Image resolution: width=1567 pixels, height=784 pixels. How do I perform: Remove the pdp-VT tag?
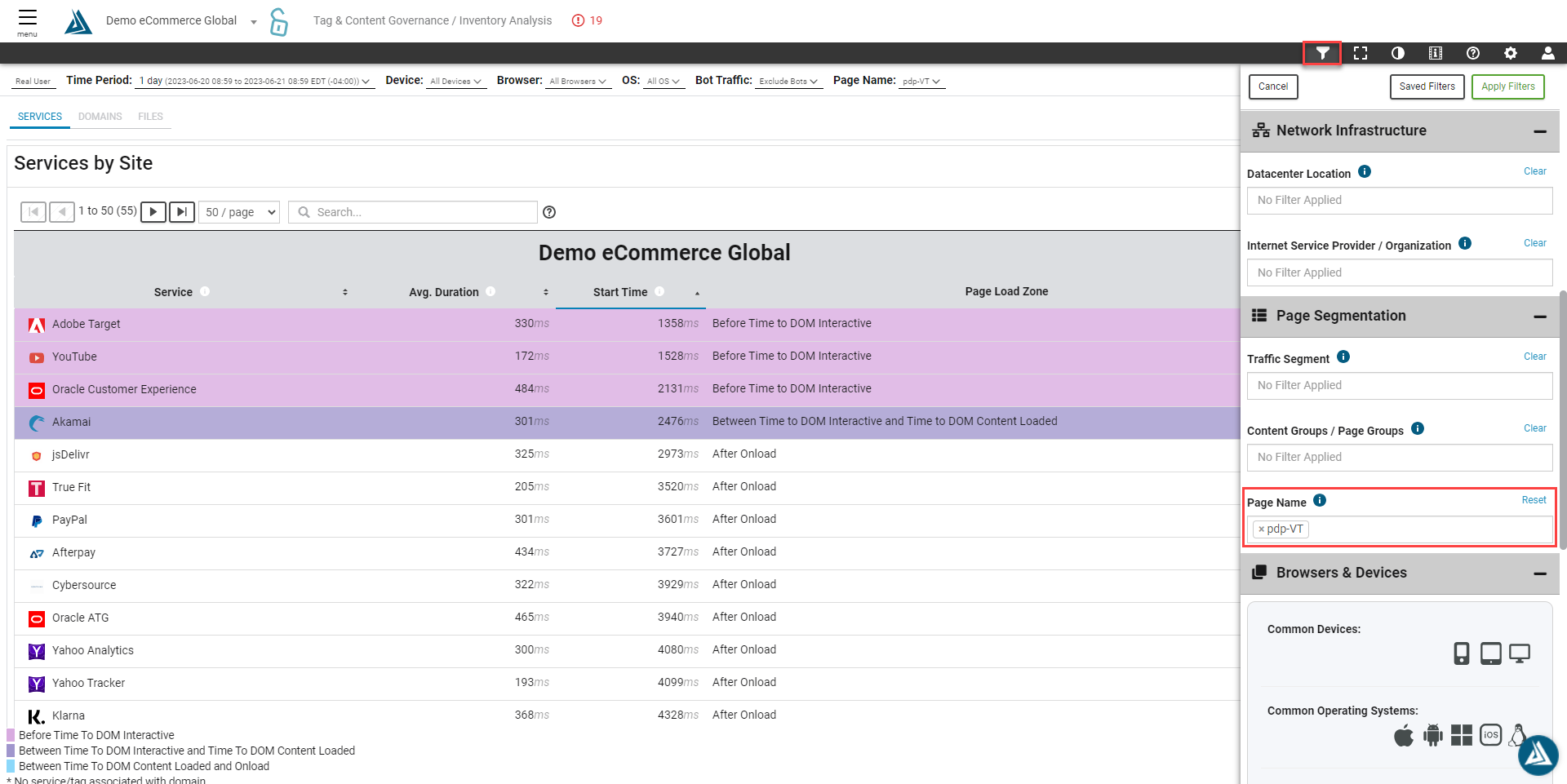click(1261, 529)
